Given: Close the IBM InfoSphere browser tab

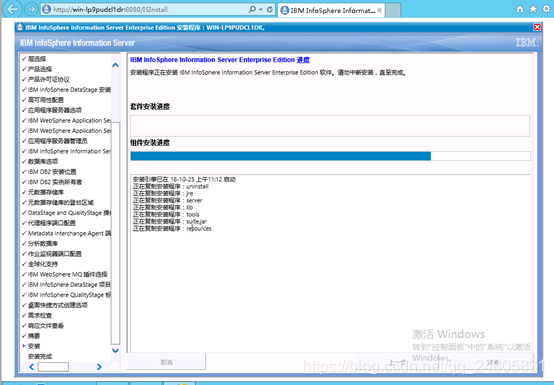Looking at the screenshot, I should click(379, 10).
